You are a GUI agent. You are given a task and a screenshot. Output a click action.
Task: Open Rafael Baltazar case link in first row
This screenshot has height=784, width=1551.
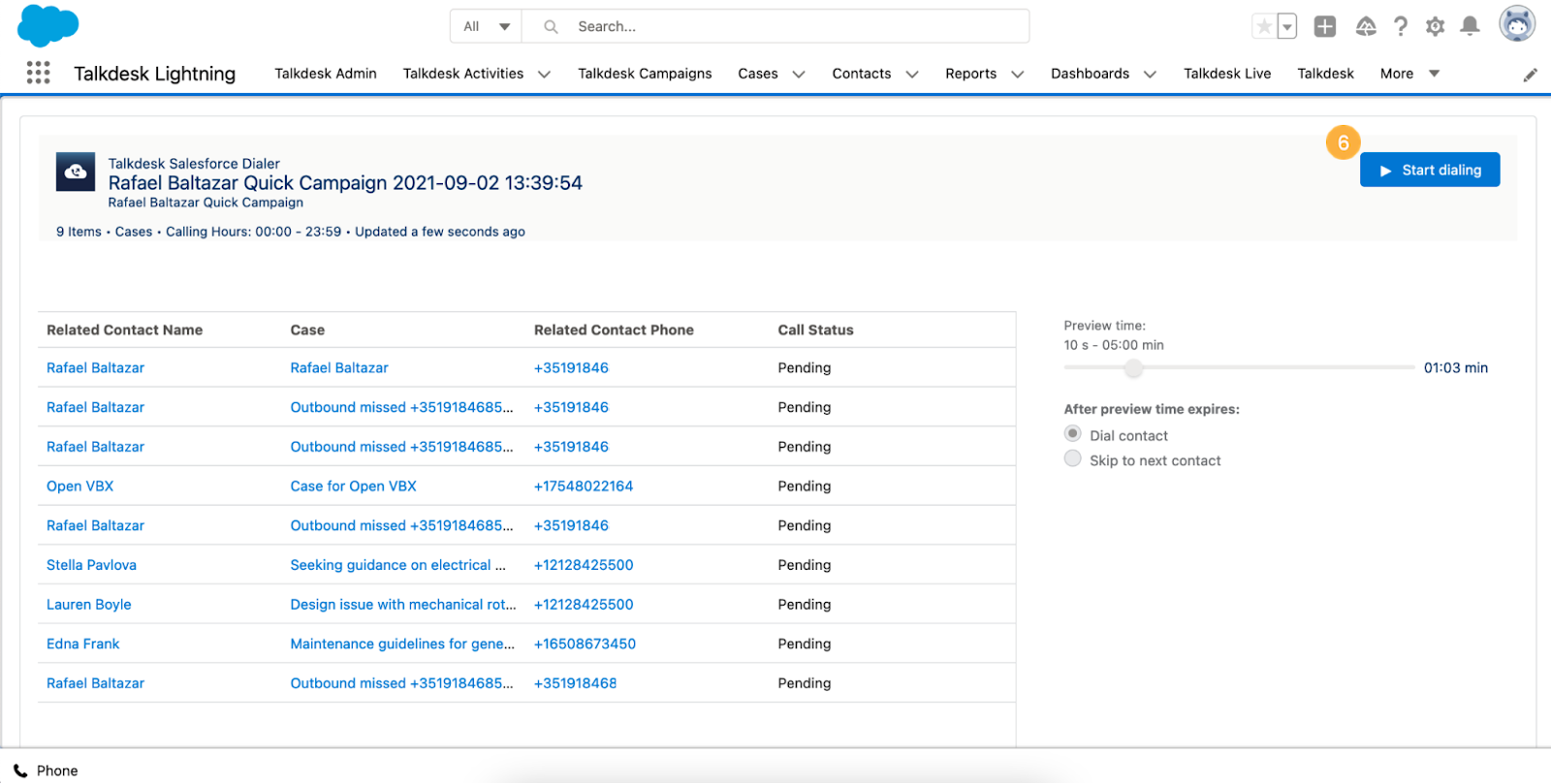click(339, 368)
